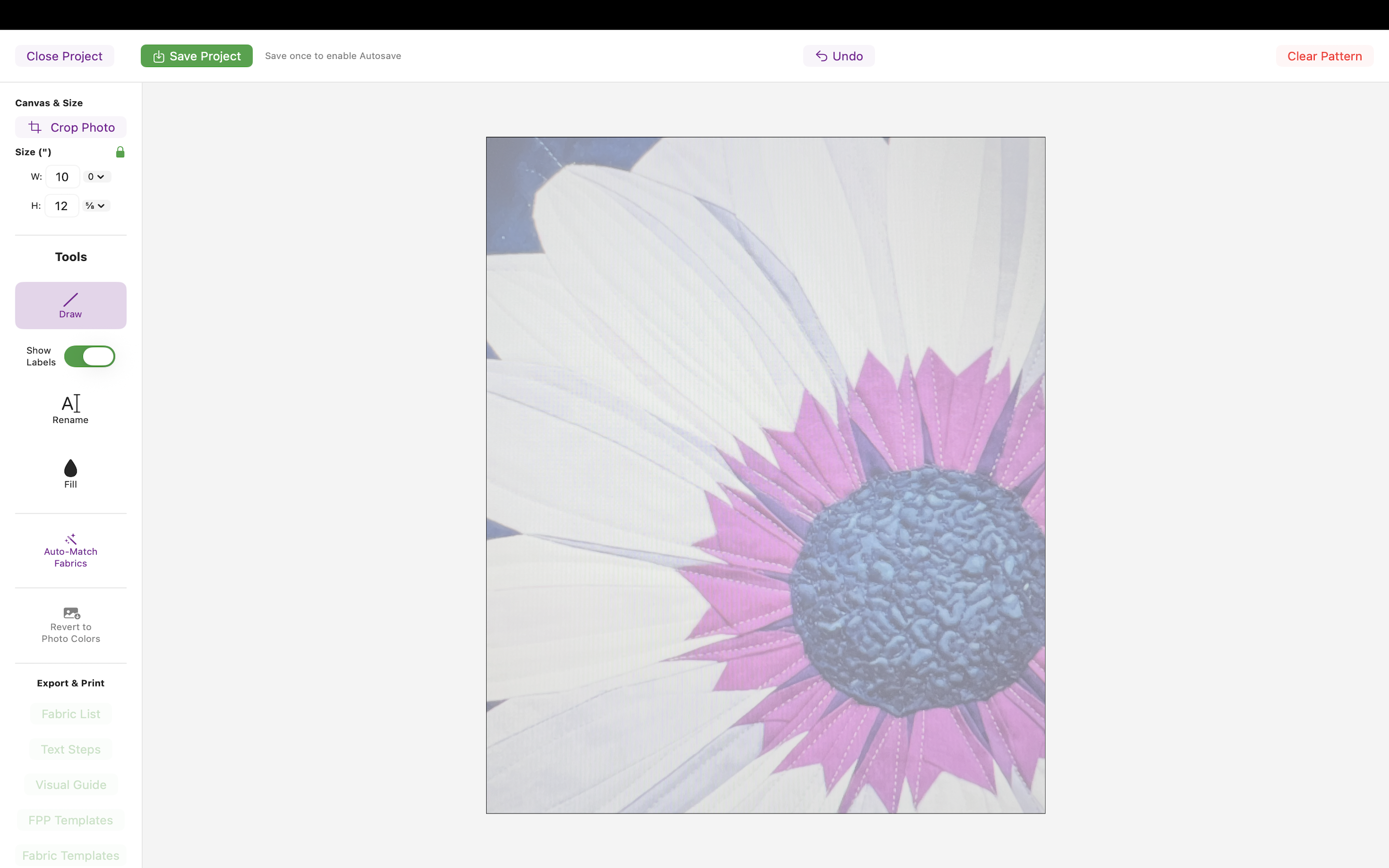Click the Close Project button
The height and width of the screenshot is (868, 1389).
(x=64, y=56)
